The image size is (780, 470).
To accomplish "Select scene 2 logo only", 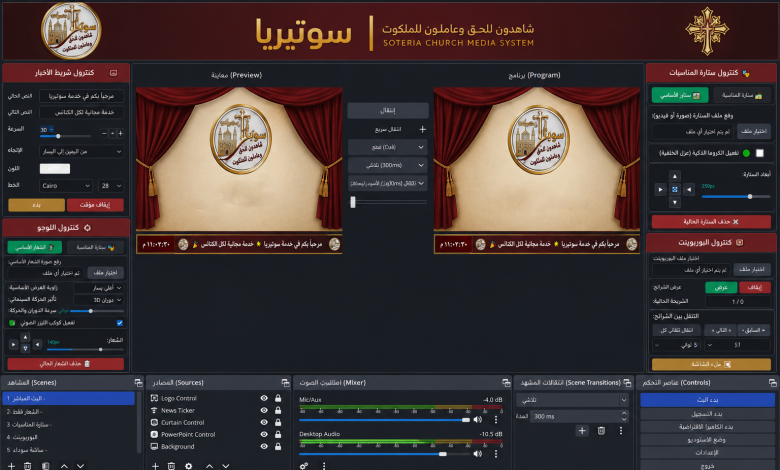I will (69, 412).
